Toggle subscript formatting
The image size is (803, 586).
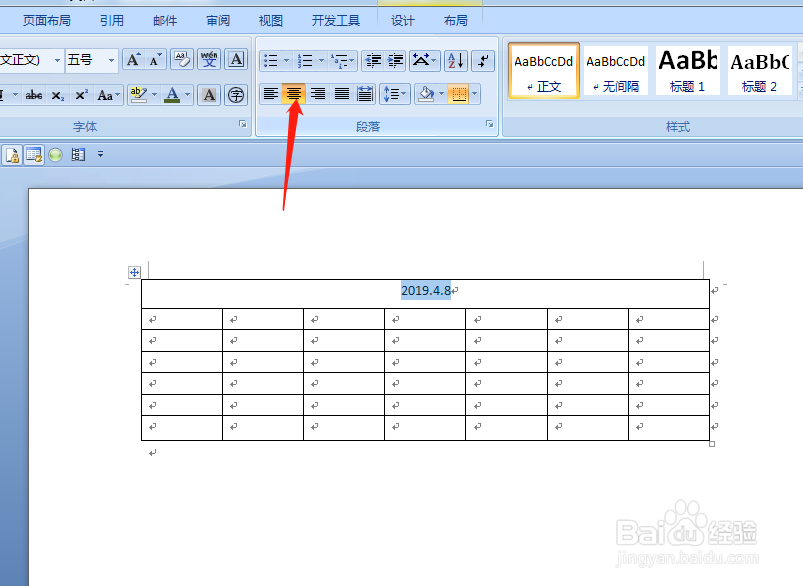point(58,95)
